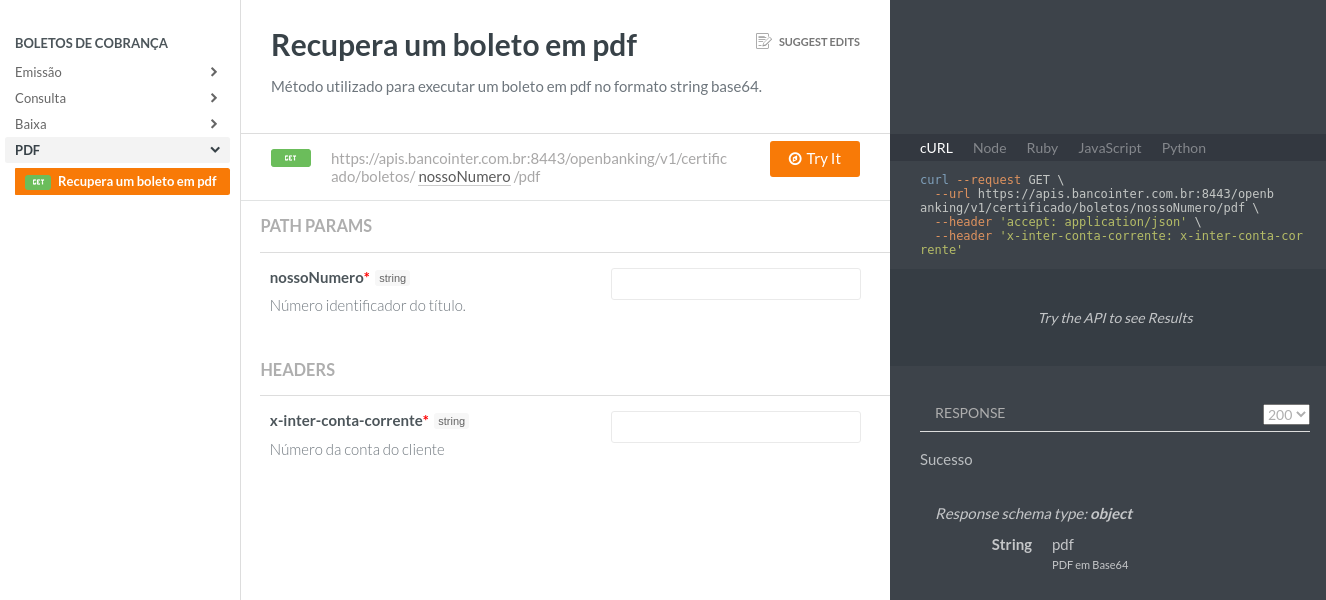Switch to the Python code tab
The width and height of the screenshot is (1326, 600).
(x=1183, y=148)
